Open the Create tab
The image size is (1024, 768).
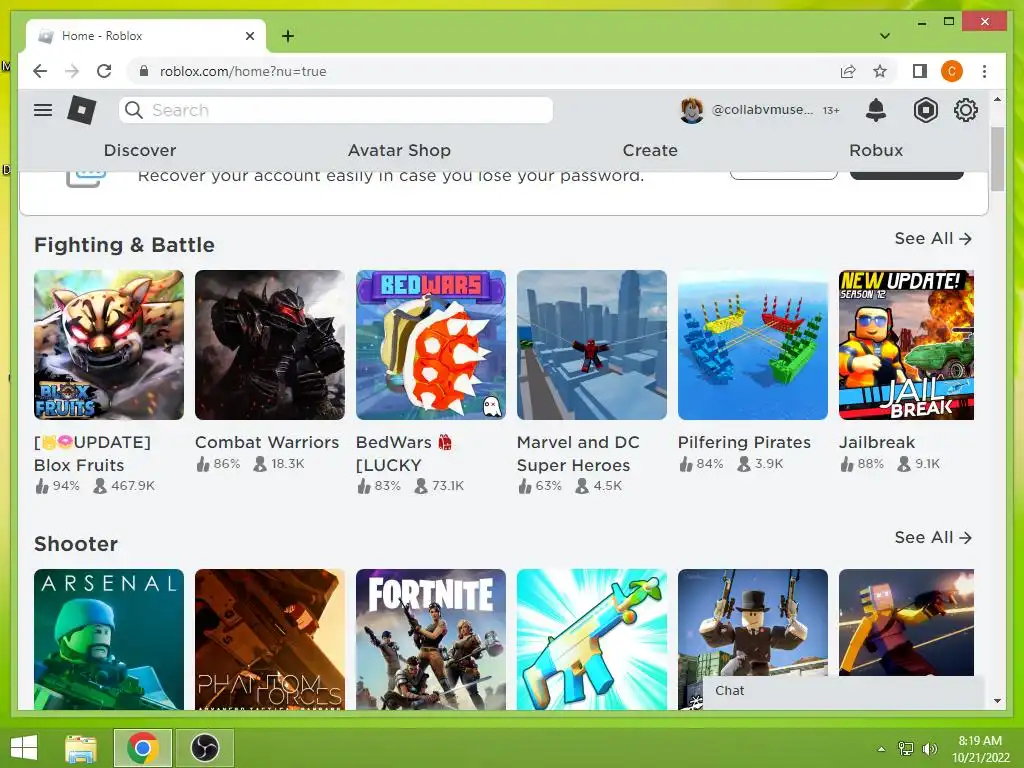(x=650, y=150)
